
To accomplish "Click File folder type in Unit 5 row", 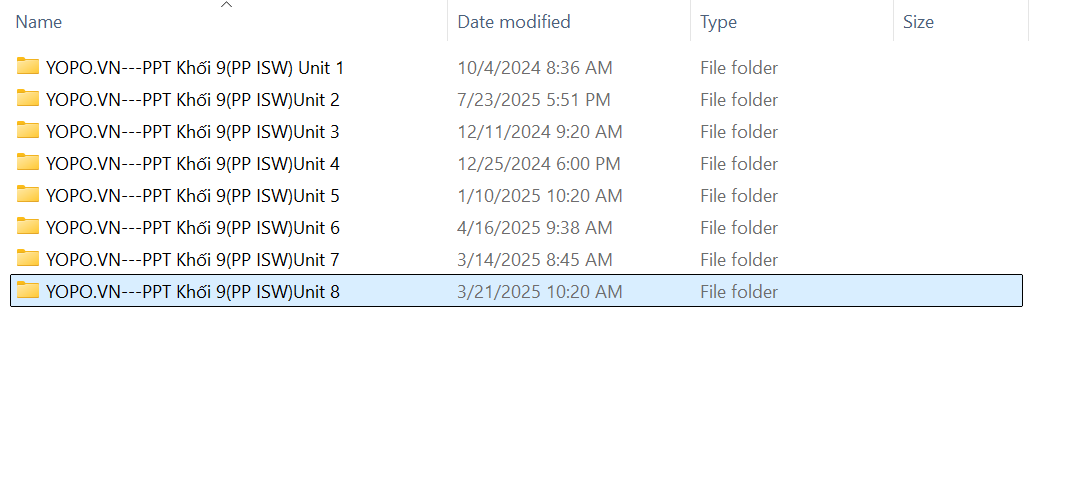I will [x=739, y=196].
